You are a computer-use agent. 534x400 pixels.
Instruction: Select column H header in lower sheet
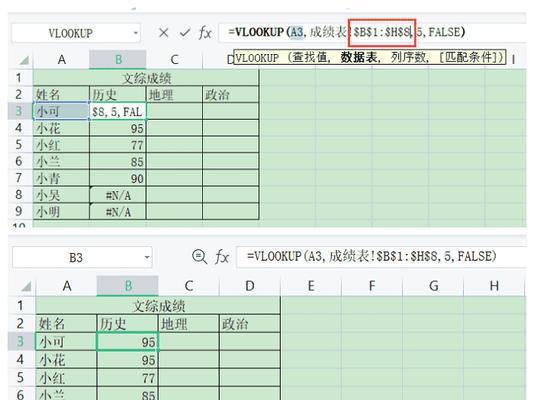(x=494, y=286)
